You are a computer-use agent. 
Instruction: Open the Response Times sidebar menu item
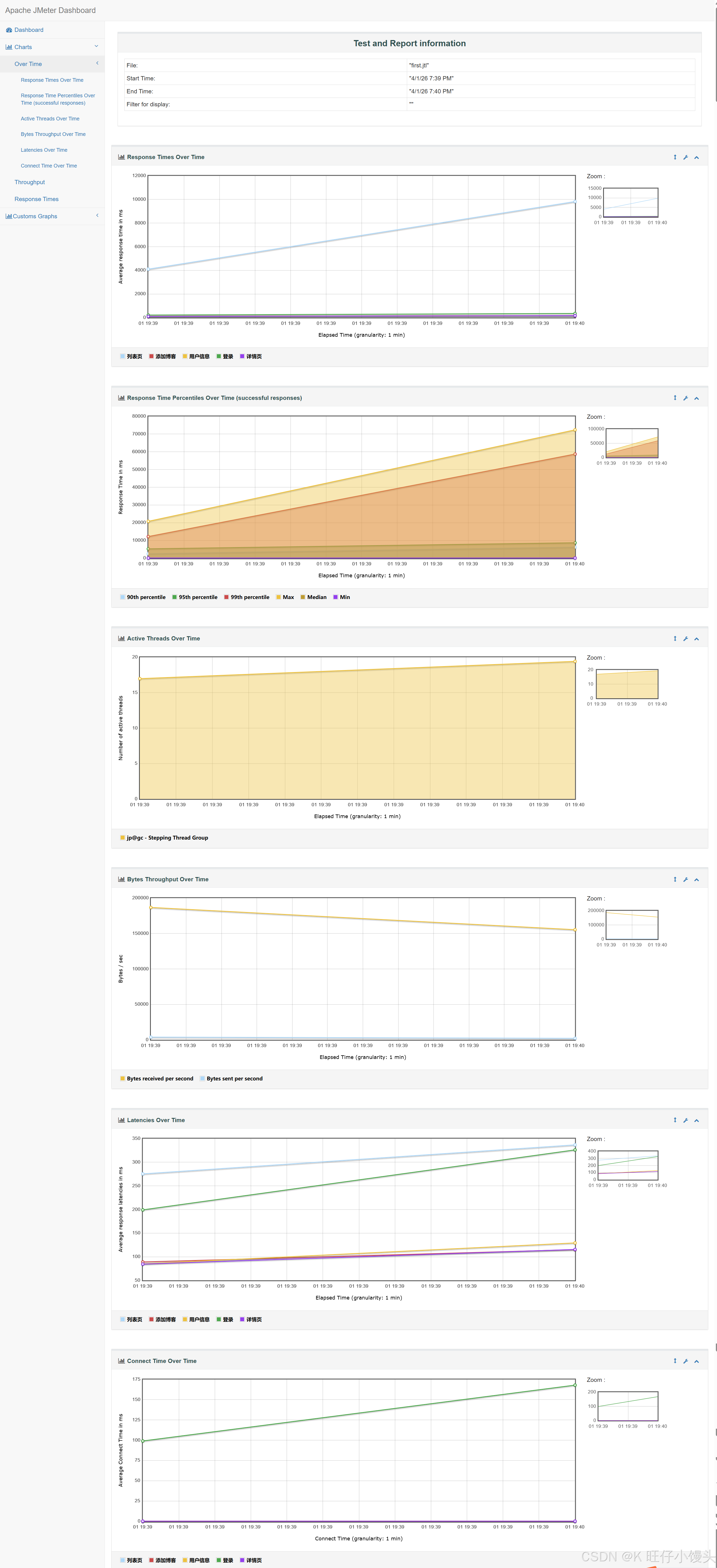37,199
